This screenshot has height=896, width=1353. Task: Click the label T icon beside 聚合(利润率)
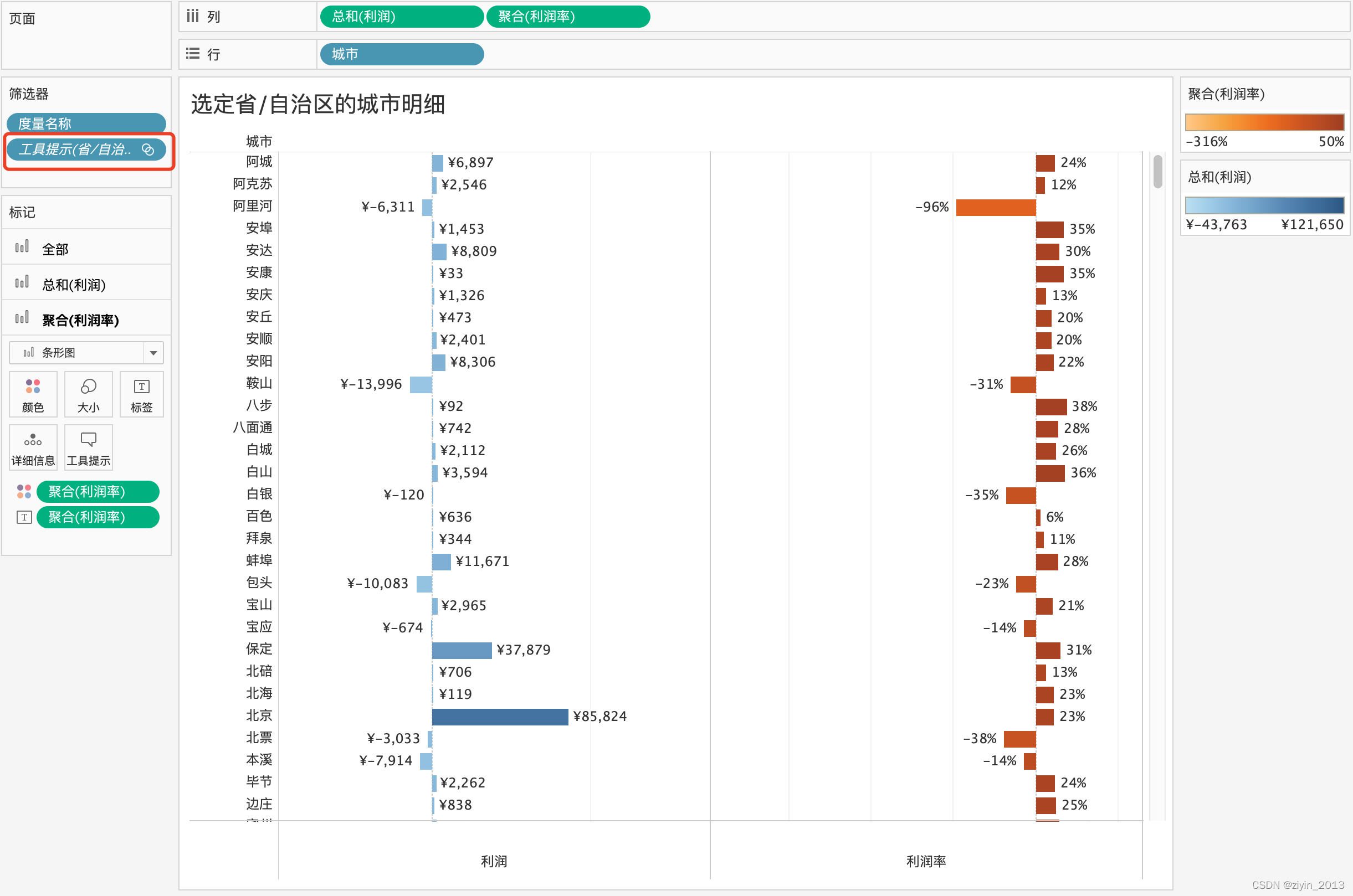24,517
